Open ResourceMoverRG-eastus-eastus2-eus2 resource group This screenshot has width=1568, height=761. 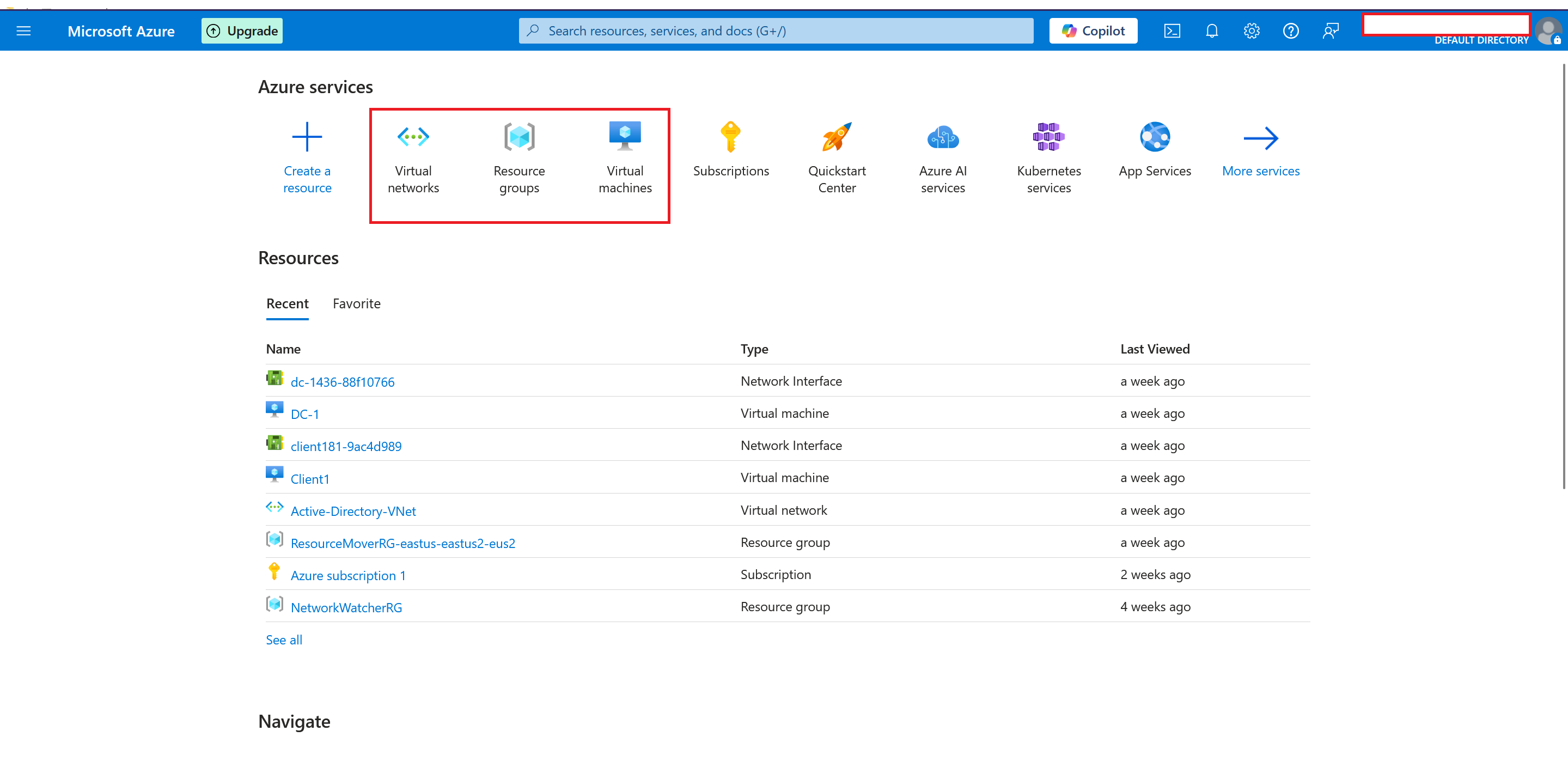coord(402,544)
